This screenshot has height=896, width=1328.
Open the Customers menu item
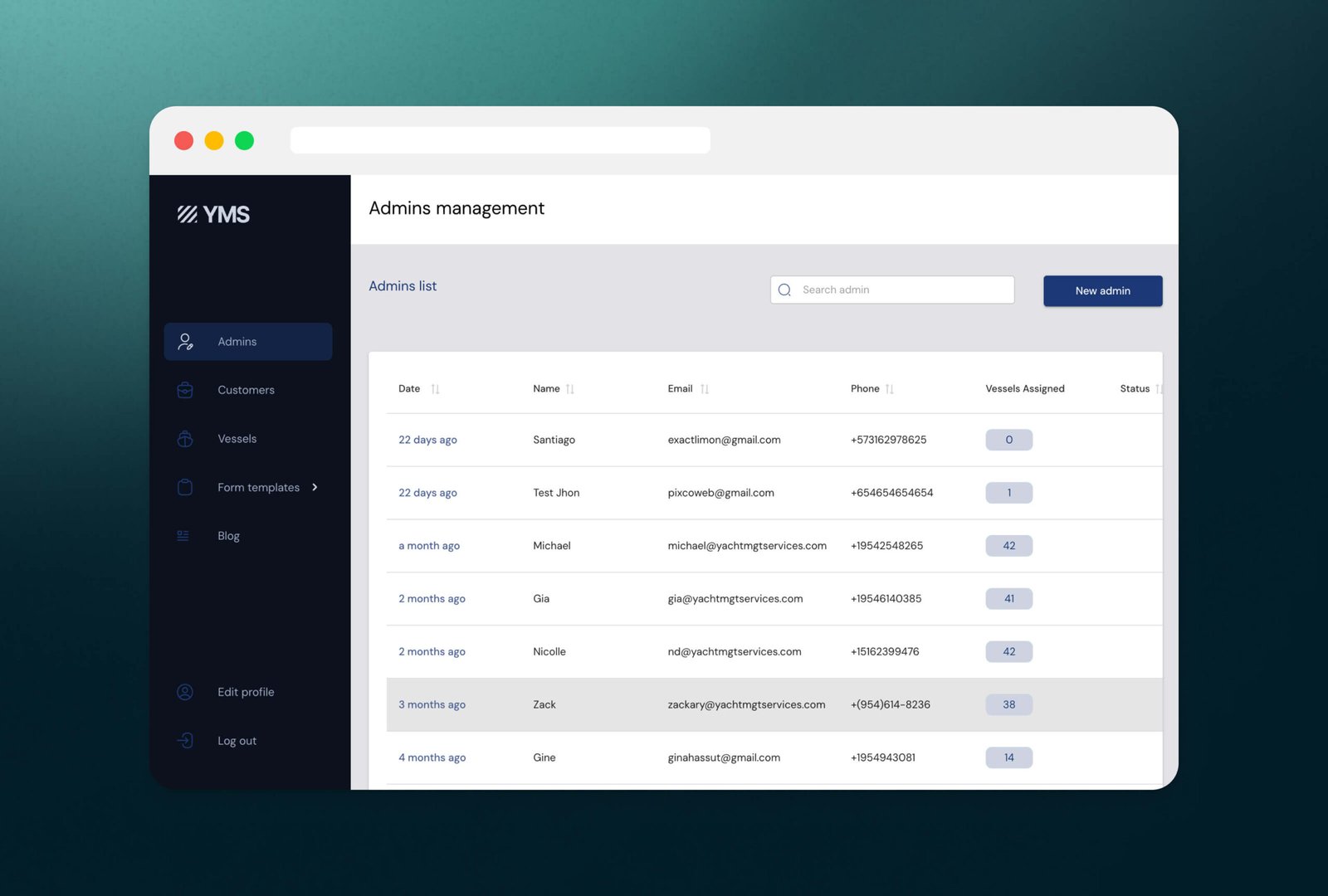(x=246, y=390)
